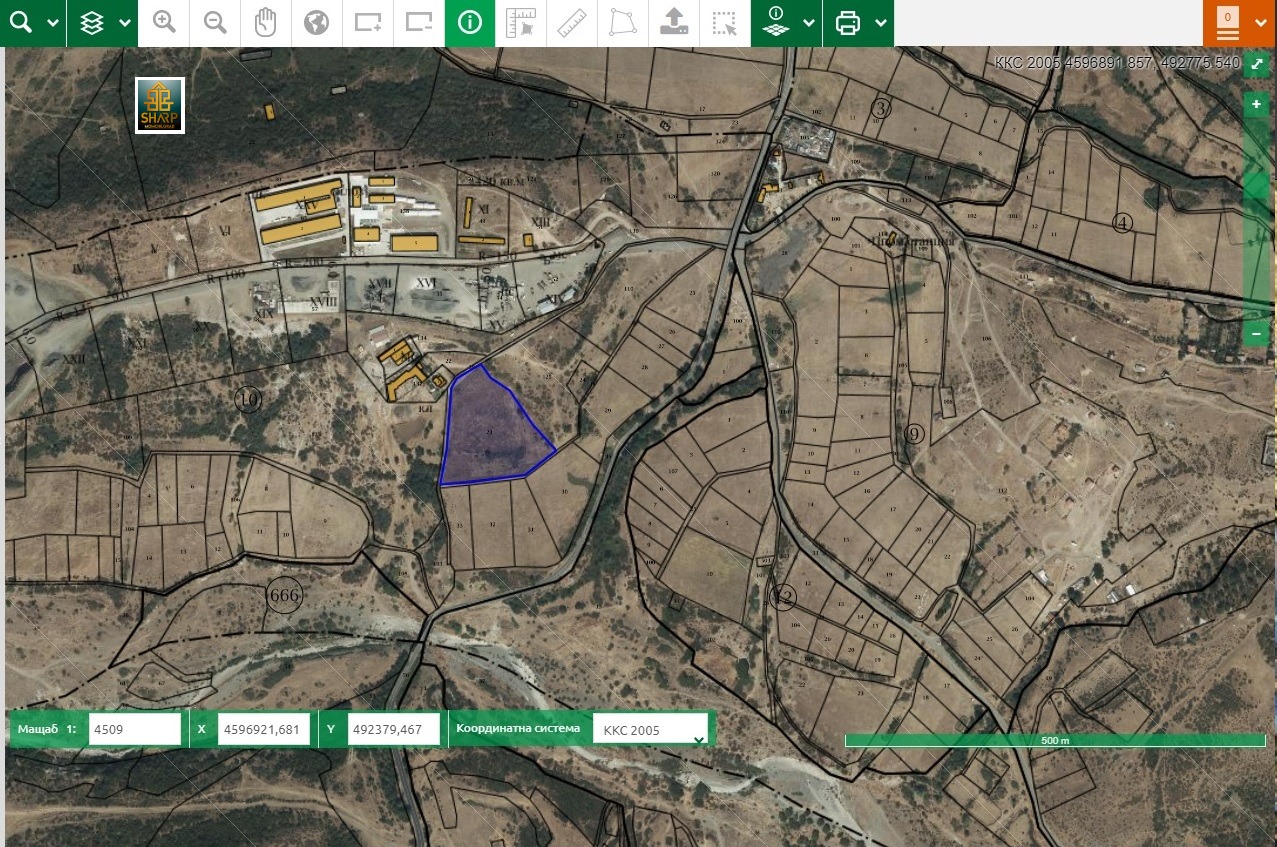Click the globe full extent icon

point(317,23)
